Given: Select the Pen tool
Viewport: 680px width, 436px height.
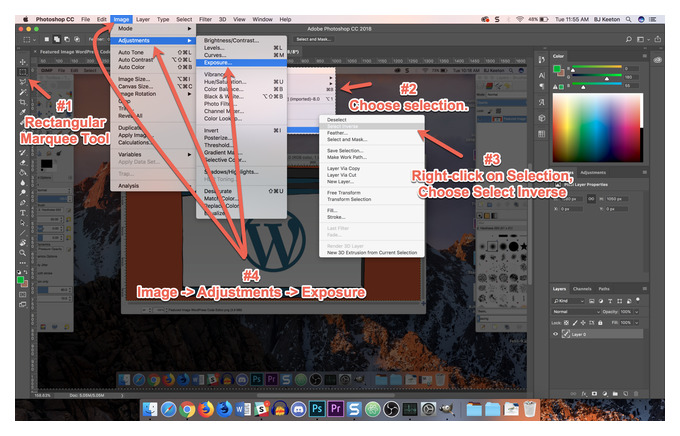Looking at the screenshot, I should [23, 203].
